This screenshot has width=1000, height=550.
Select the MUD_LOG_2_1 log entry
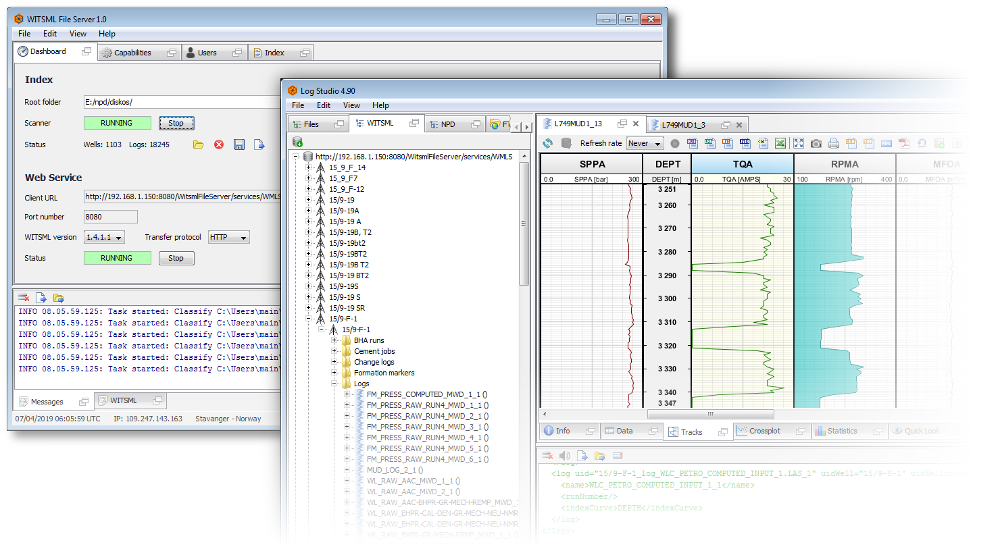click(395, 470)
